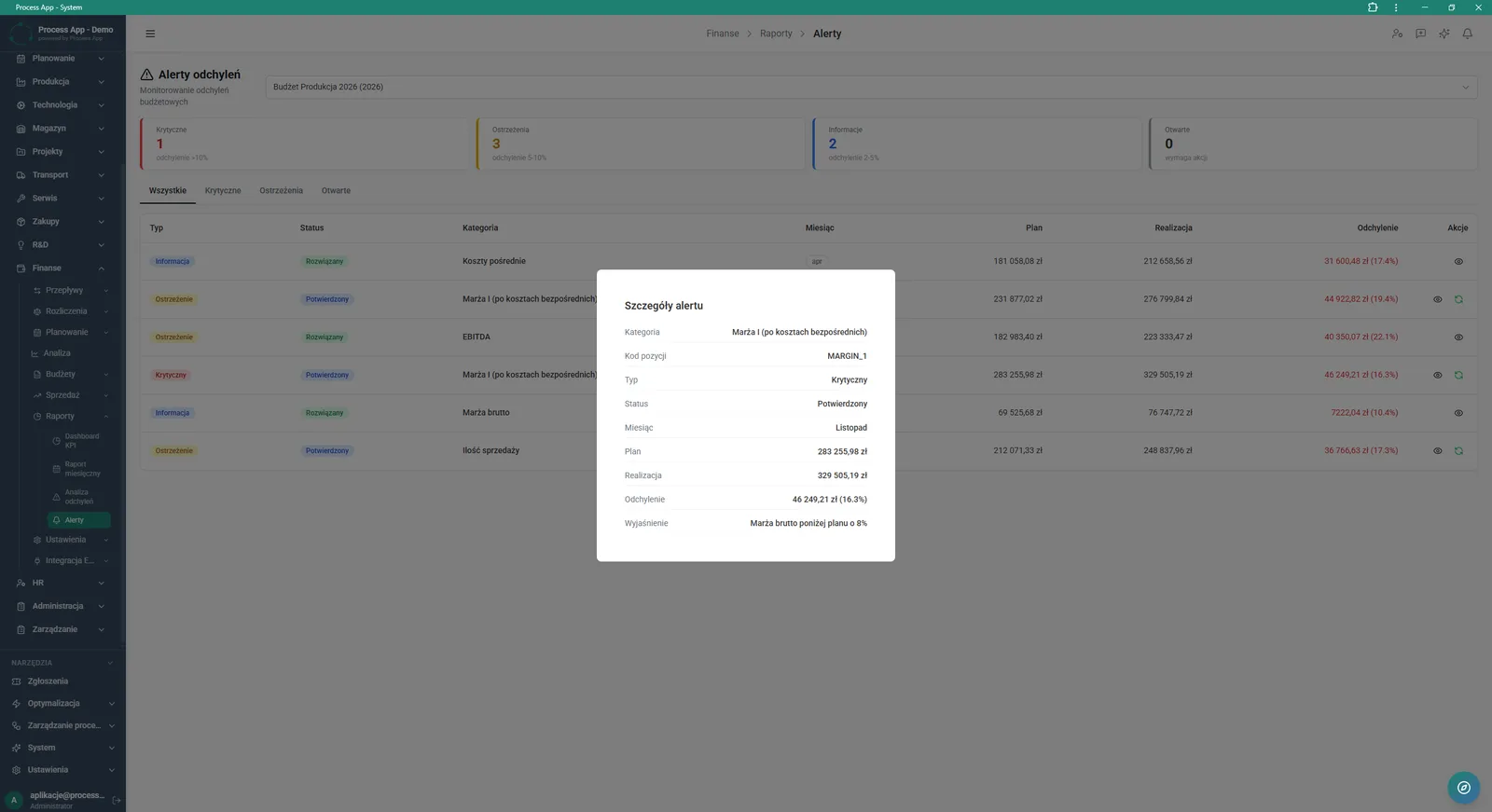This screenshot has height=812, width=1492.
Task: Click the Odchylenie column header
Action: click(x=1377, y=227)
